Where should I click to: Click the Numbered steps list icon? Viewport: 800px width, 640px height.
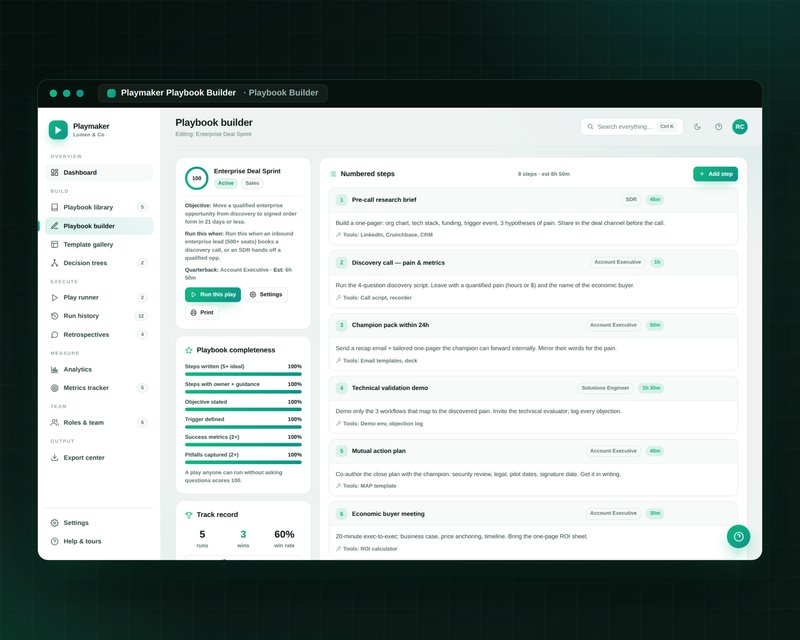pyautogui.click(x=333, y=174)
